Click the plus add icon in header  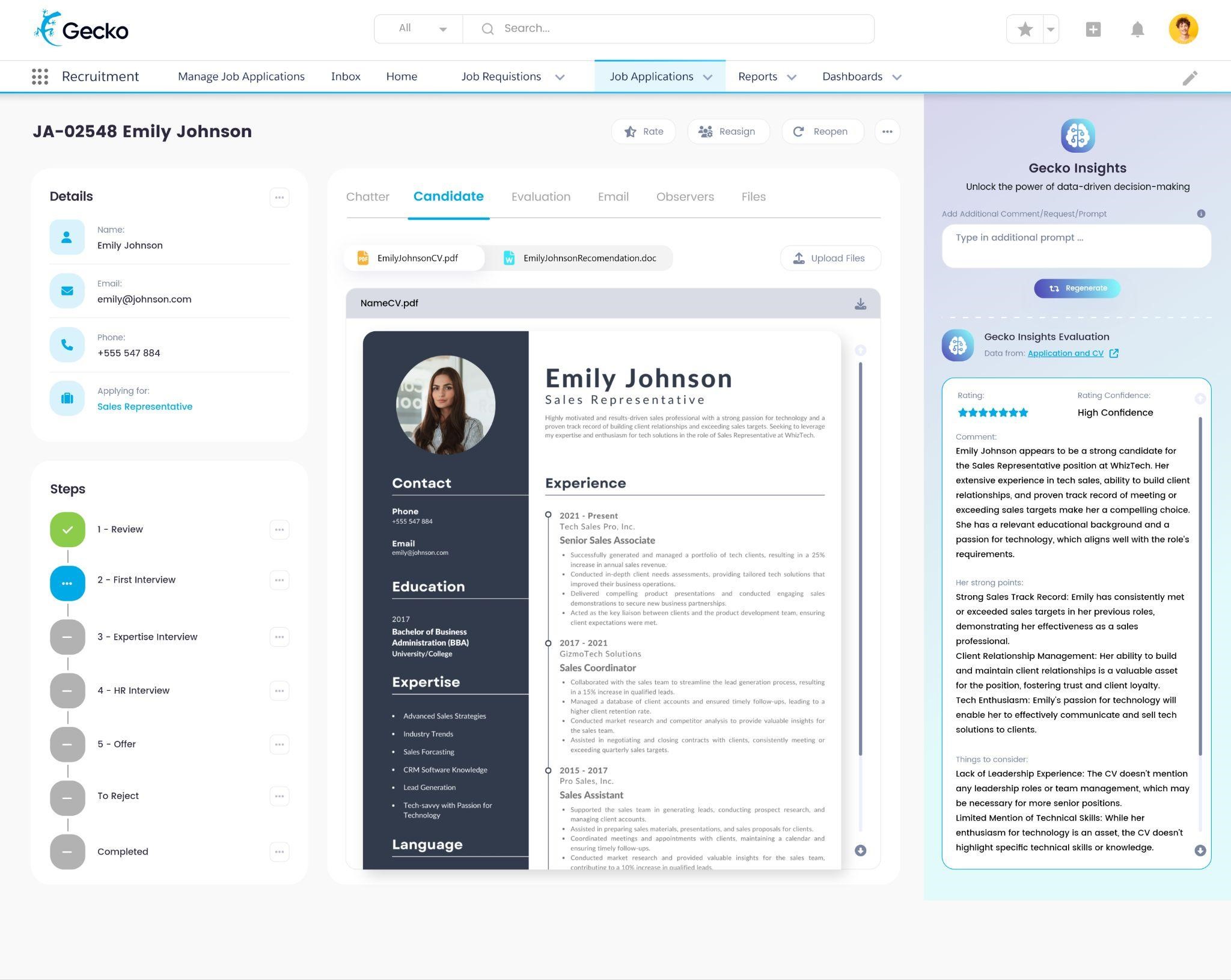[1093, 29]
